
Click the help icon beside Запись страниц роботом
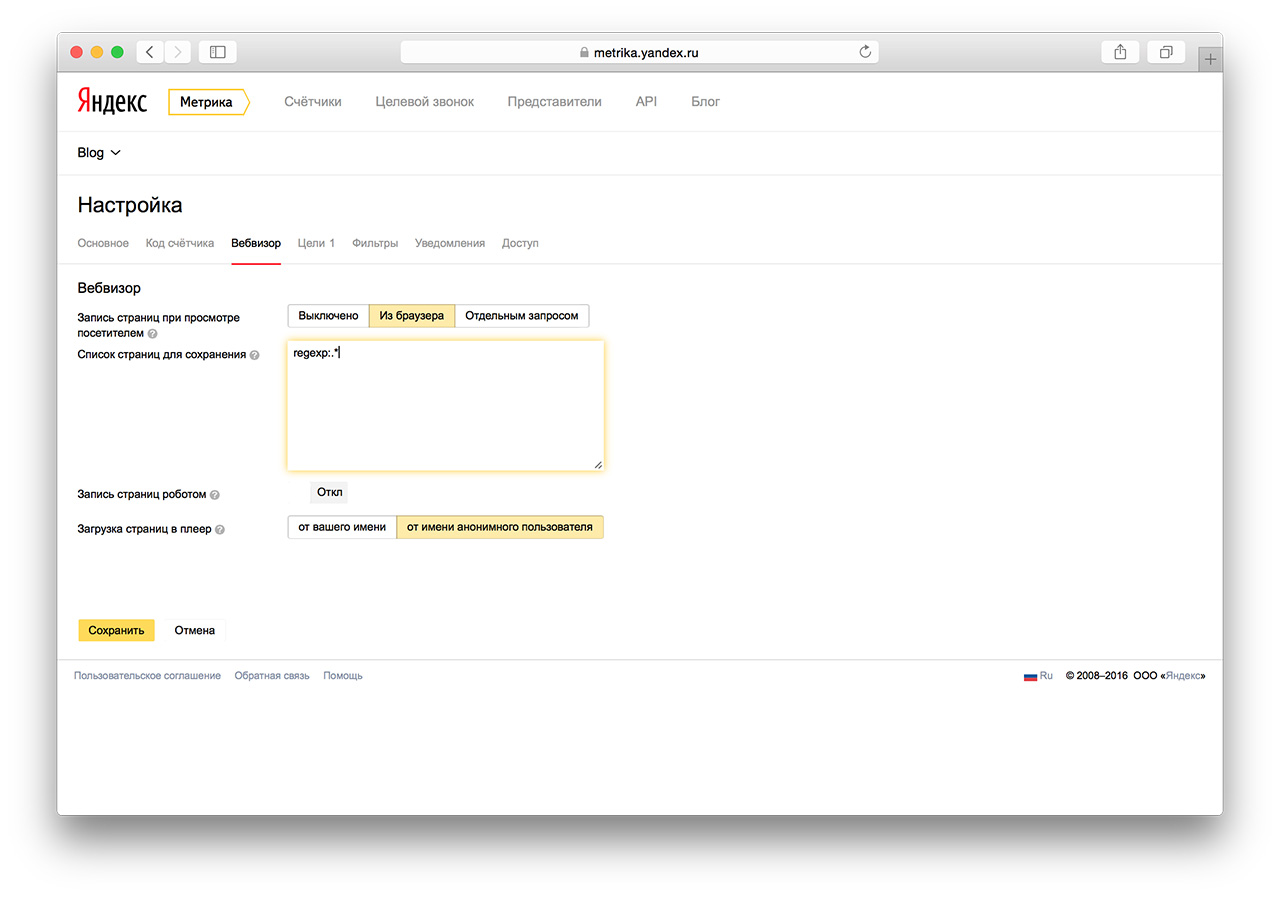click(215, 495)
